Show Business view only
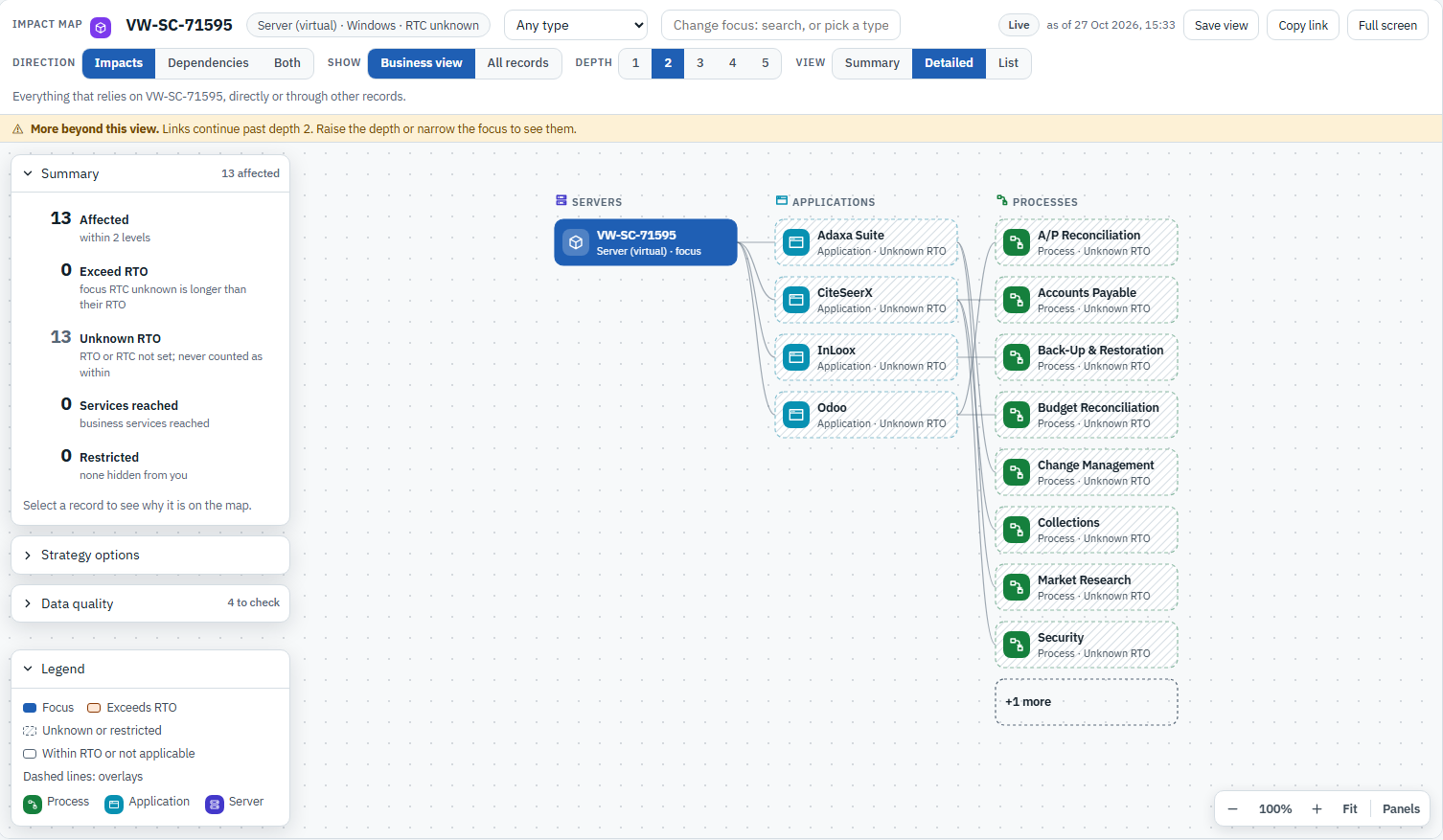This screenshot has width=1443, height=840. (422, 63)
